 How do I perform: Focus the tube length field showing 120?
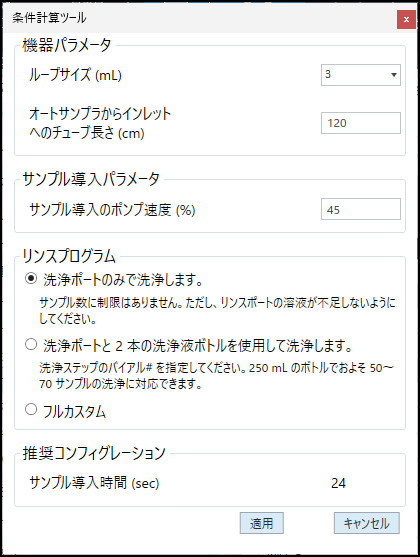(361, 123)
